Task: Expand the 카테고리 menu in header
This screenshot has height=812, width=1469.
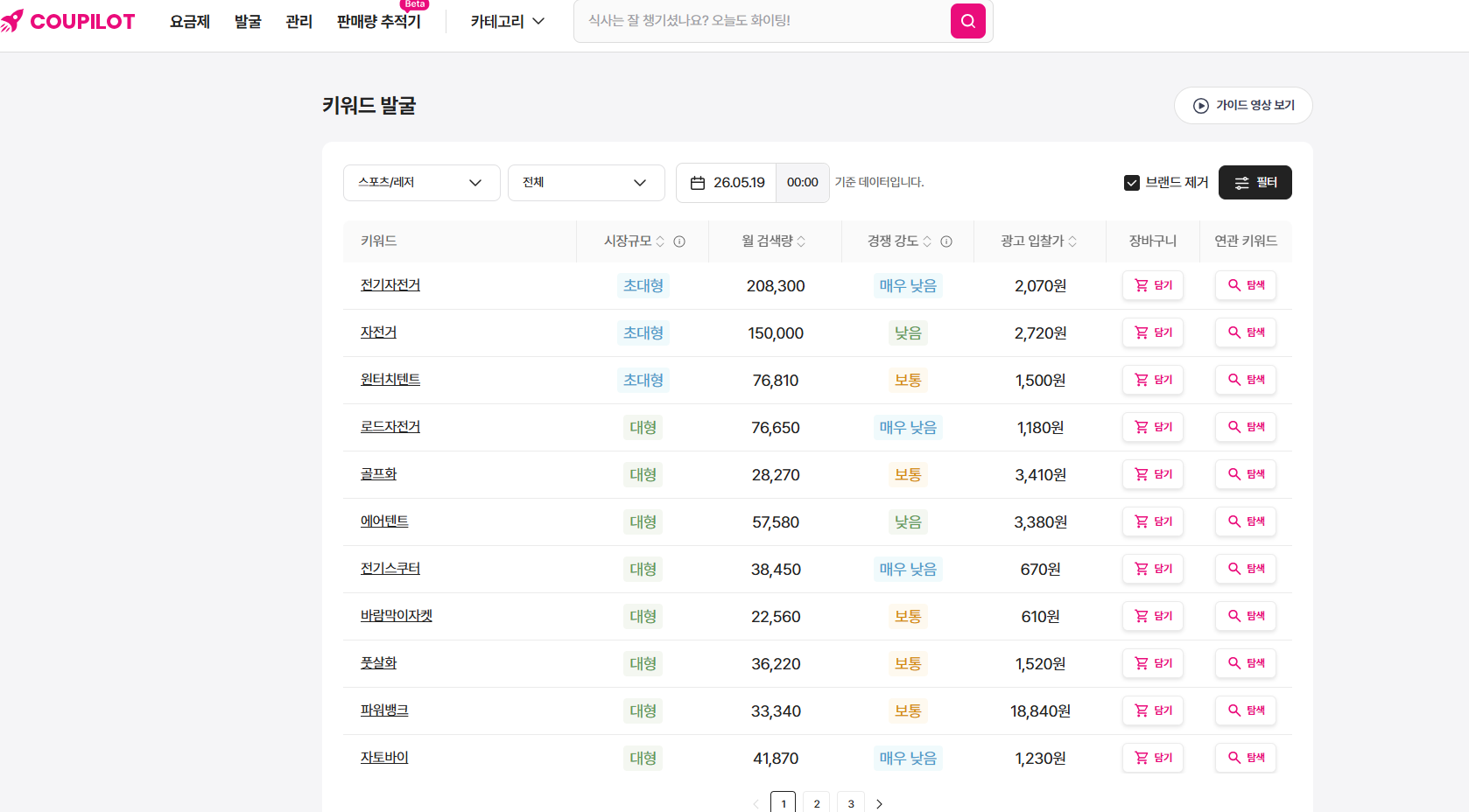Action: [x=508, y=21]
